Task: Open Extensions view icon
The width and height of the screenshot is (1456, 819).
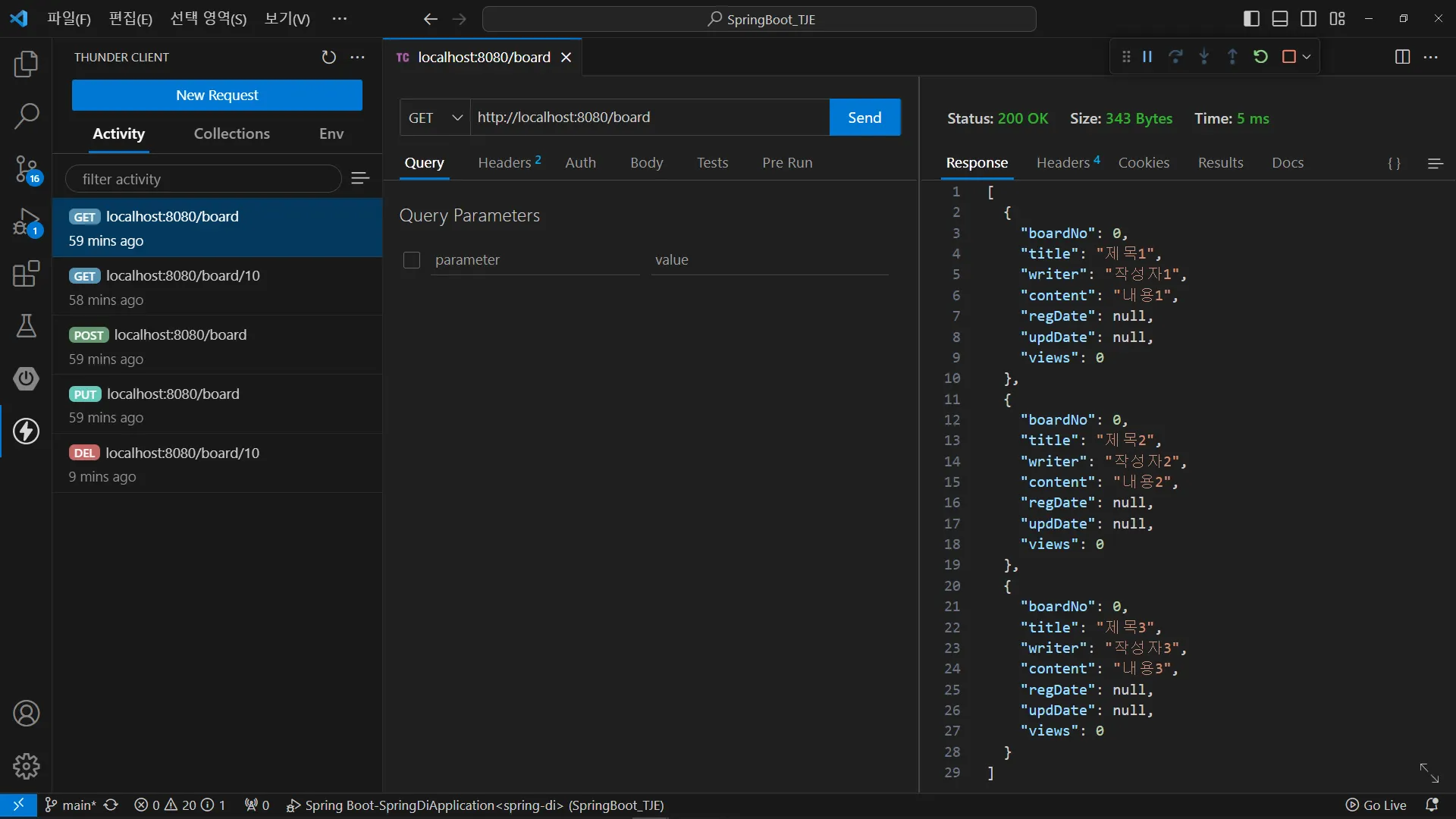Action: [x=26, y=274]
